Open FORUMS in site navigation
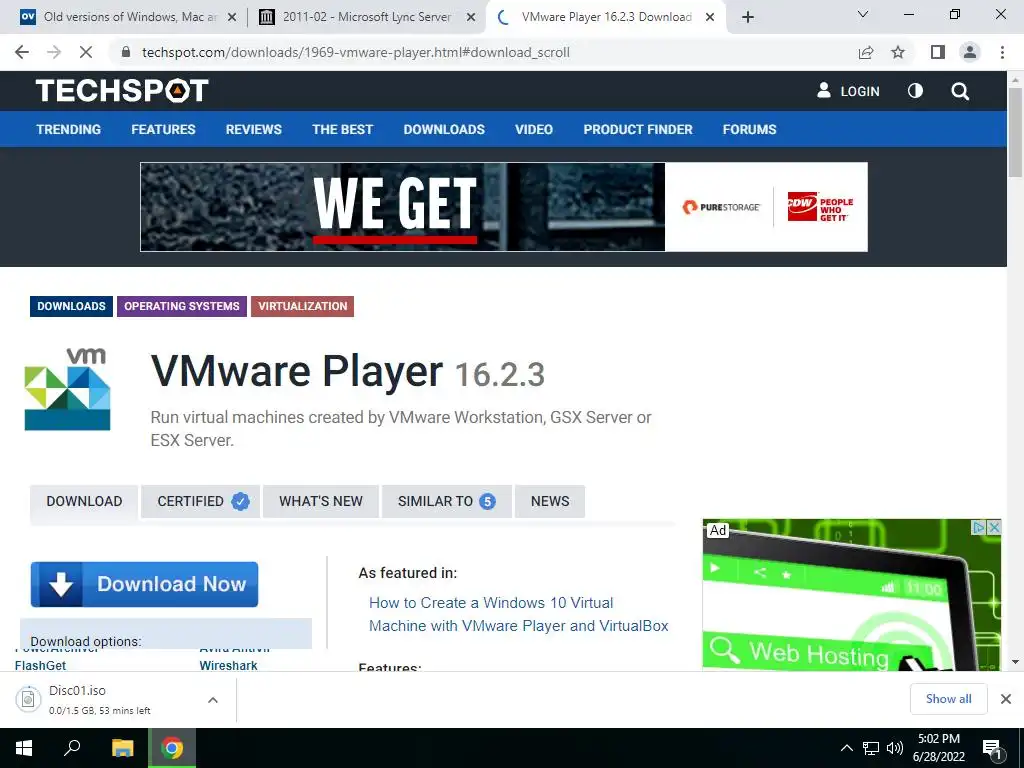The height and width of the screenshot is (768, 1024). pos(750,129)
